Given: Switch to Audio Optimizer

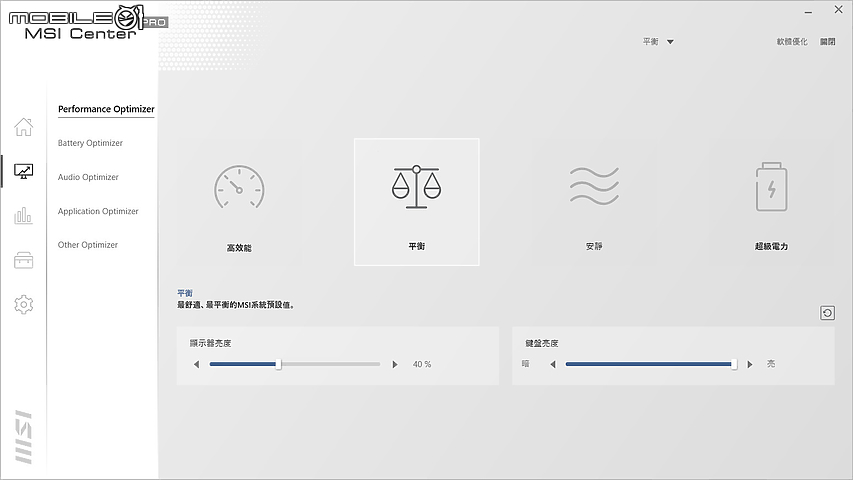Looking at the screenshot, I should point(88,177).
